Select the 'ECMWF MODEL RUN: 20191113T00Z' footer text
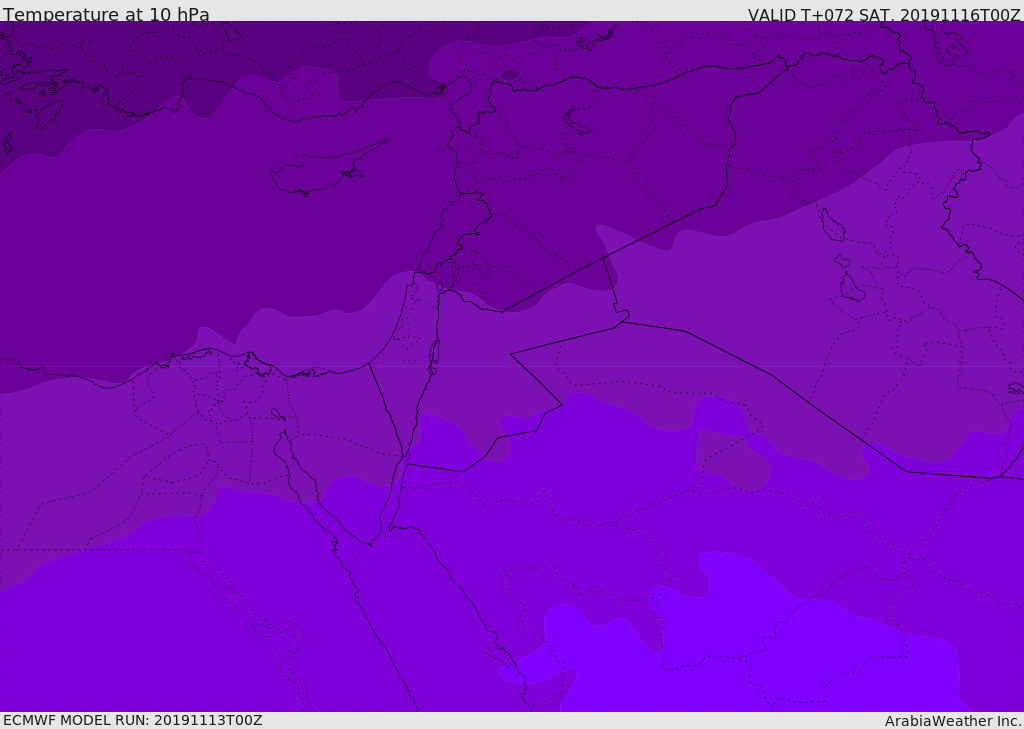The height and width of the screenshot is (729, 1024). (x=133, y=720)
